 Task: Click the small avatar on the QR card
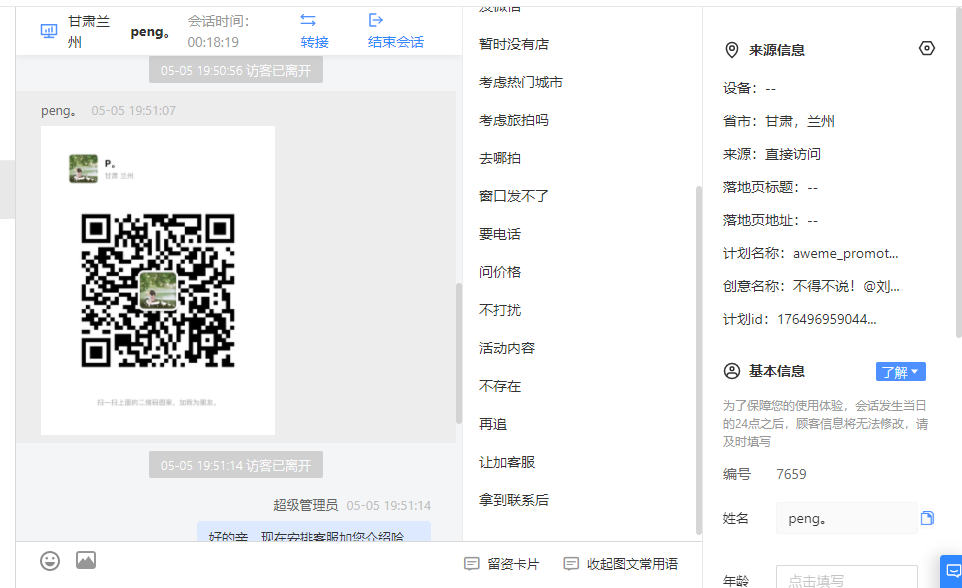click(83, 168)
